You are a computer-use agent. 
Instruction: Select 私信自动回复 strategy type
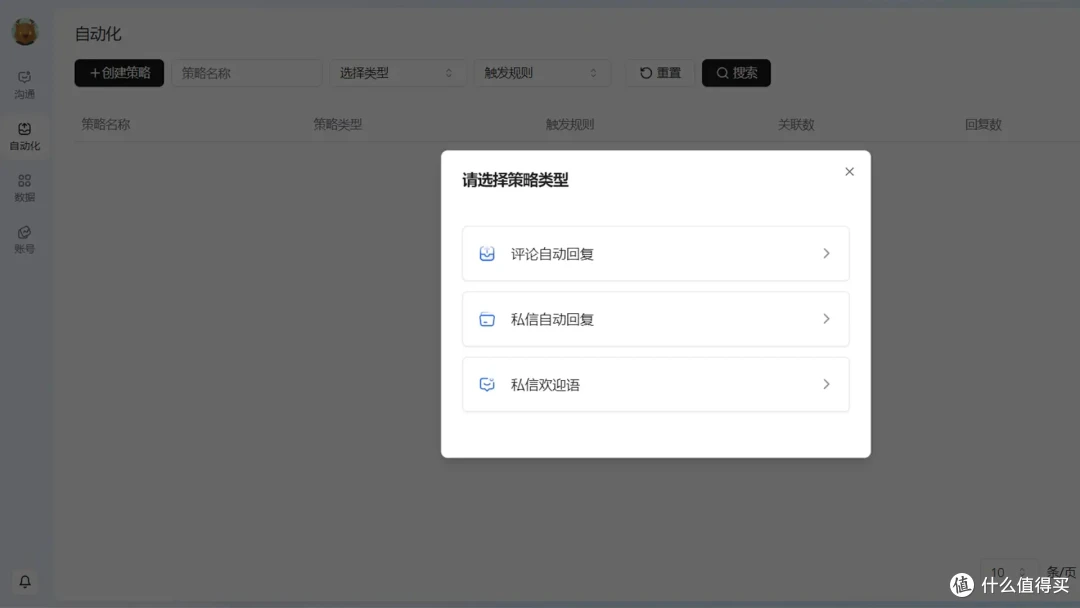pyautogui.click(x=656, y=319)
